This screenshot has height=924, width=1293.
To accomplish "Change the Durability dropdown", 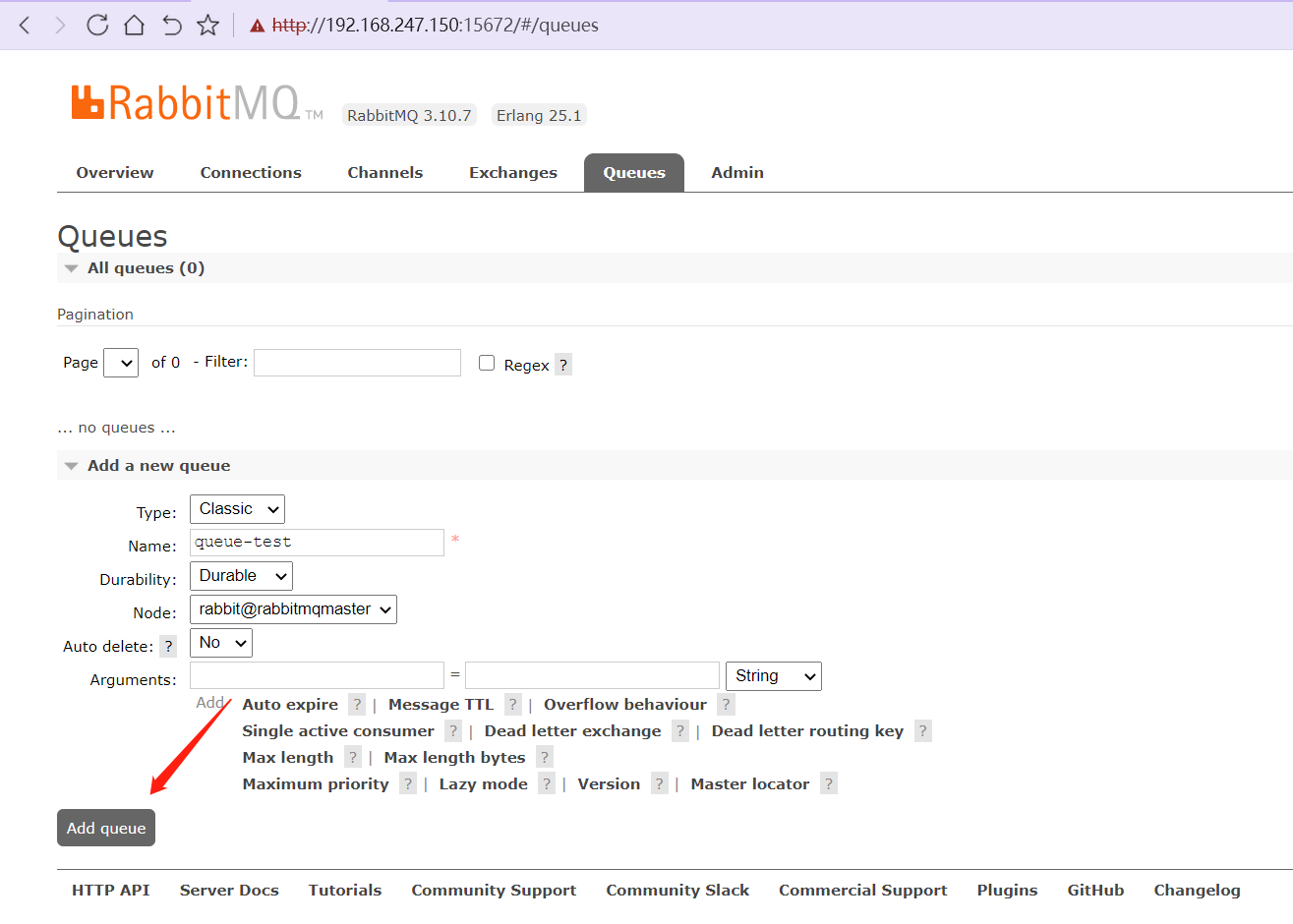I will [241, 576].
